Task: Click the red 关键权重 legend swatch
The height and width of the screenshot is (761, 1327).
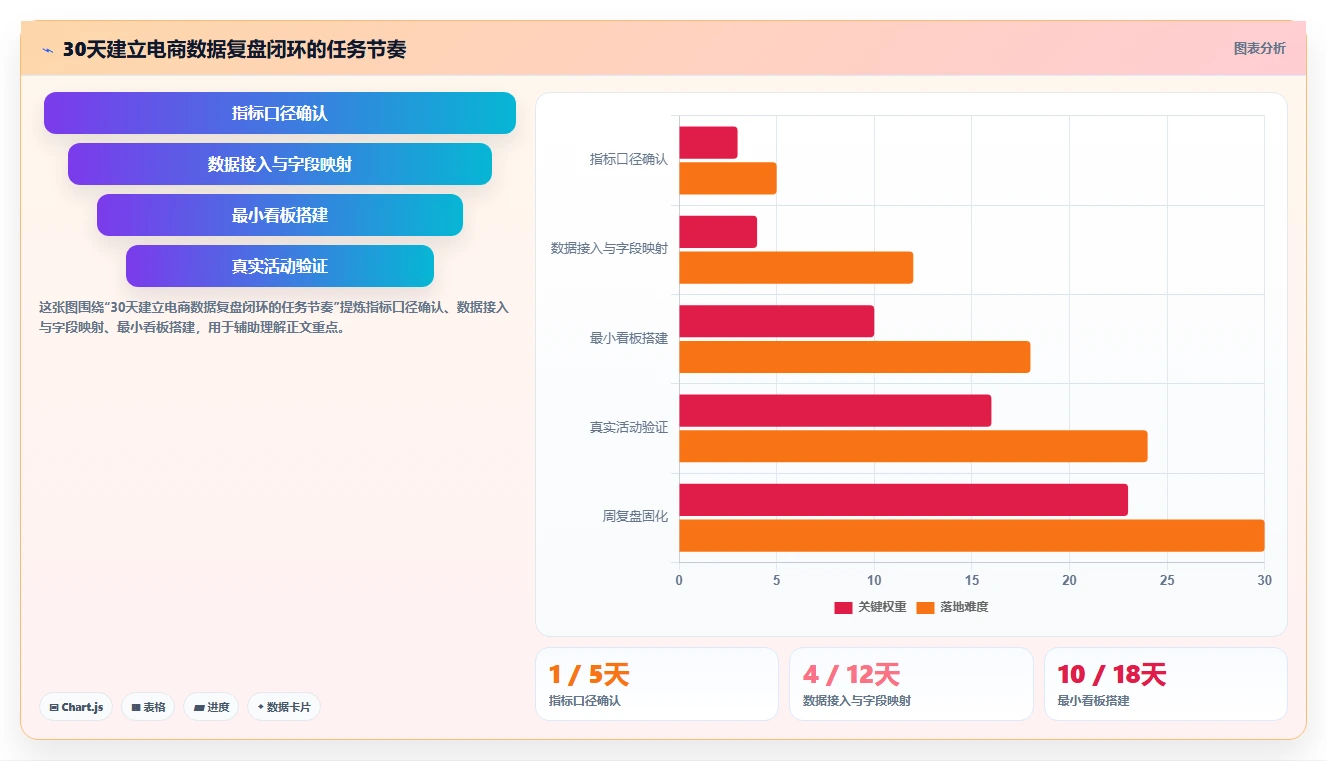Action: click(x=843, y=607)
